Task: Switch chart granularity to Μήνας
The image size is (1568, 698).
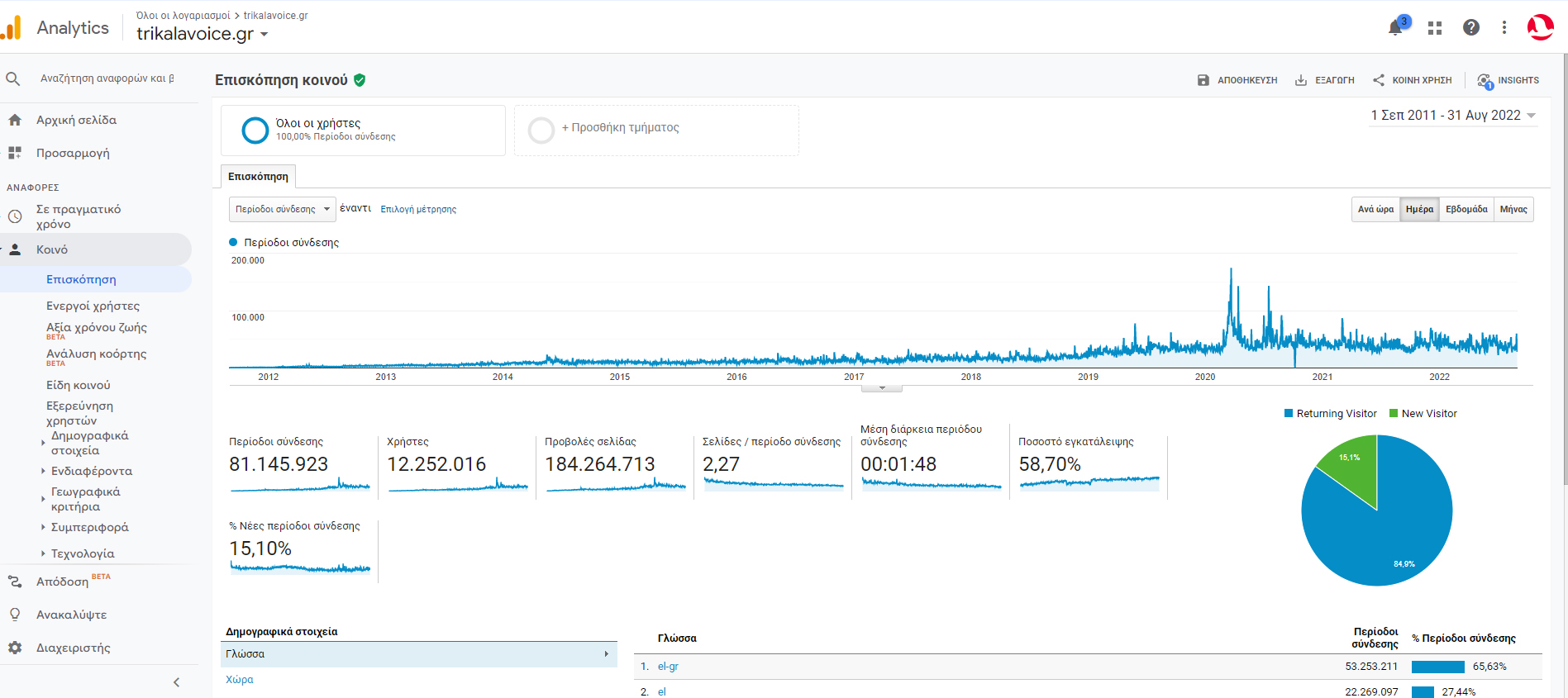Action: tap(1513, 209)
